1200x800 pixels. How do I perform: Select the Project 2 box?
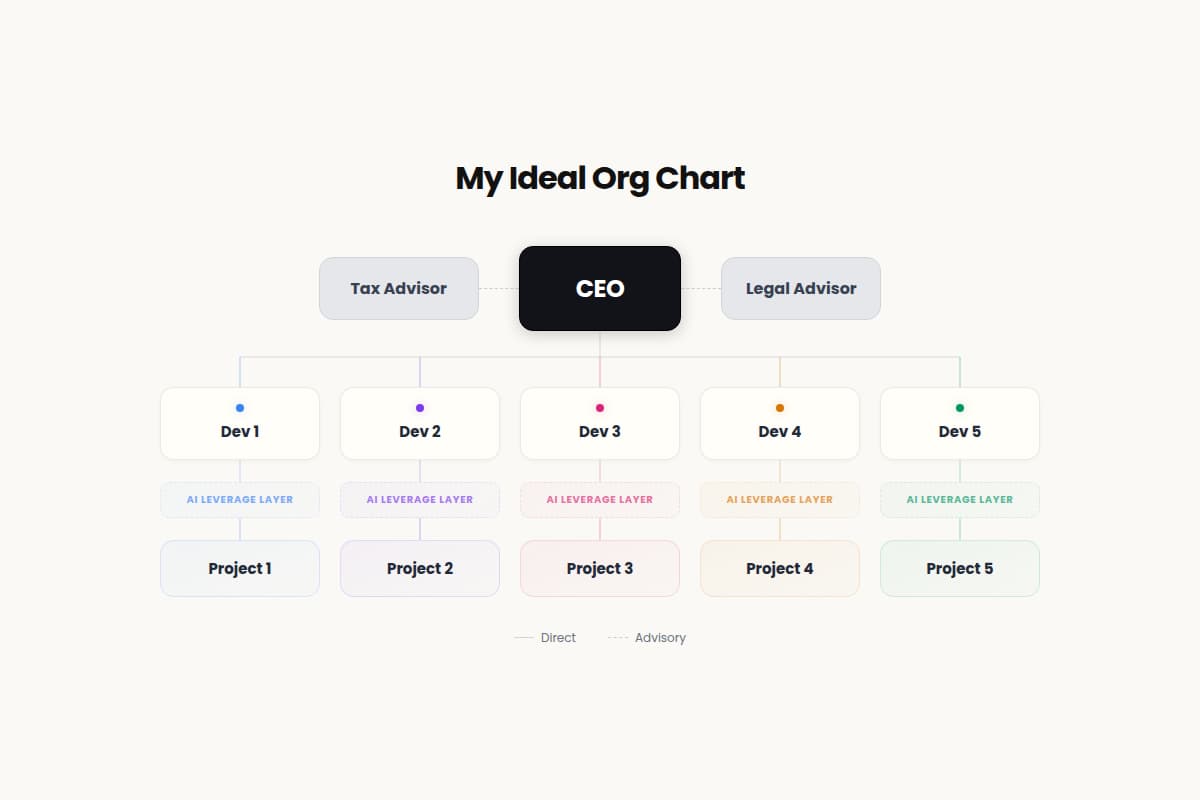pos(420,568)
